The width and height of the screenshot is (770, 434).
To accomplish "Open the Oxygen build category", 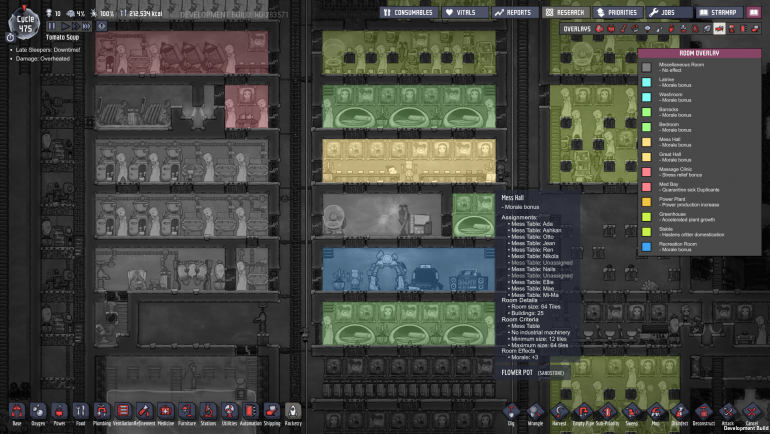I will pyautogui.click(x=38, y=411).
